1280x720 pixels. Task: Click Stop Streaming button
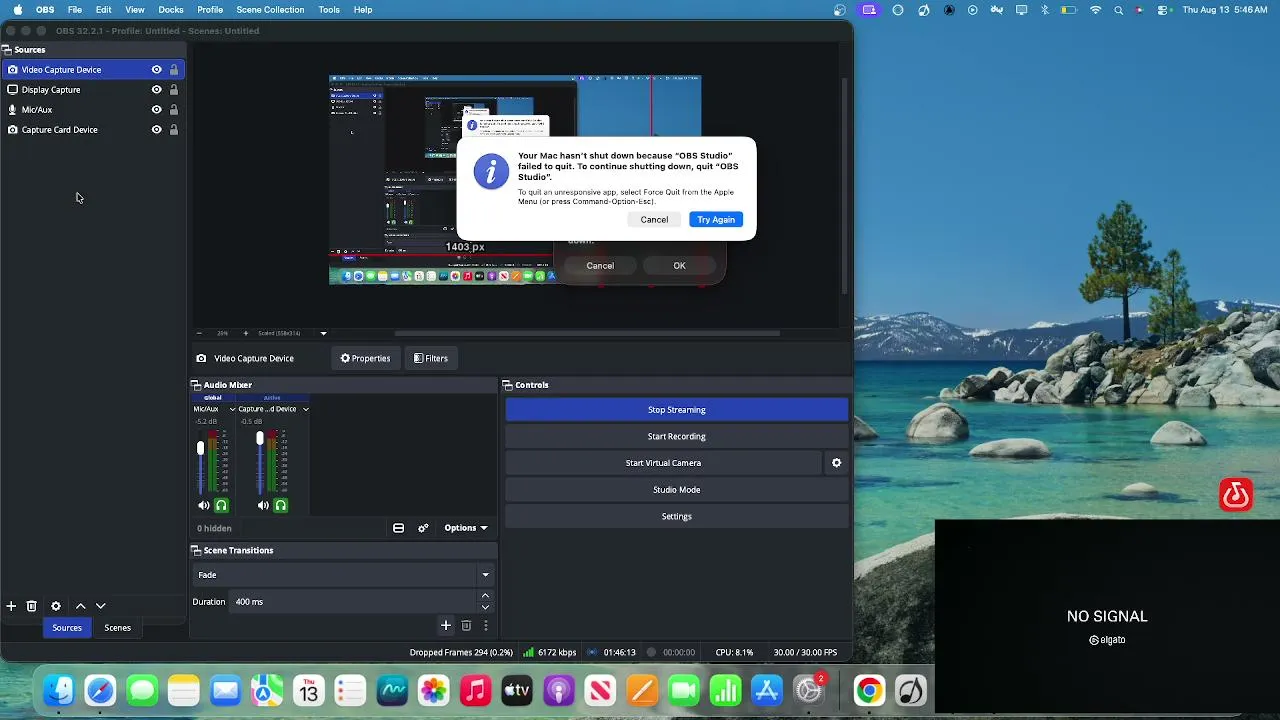pyautogui.click(x=677, y=410)
